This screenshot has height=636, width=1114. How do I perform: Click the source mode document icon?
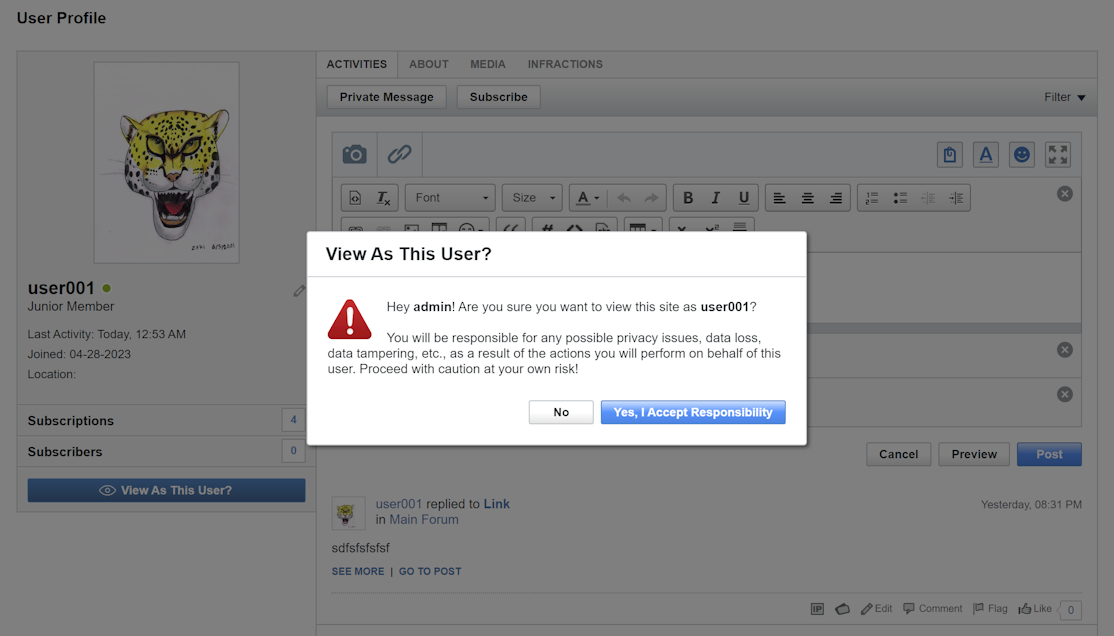[355, 198]
